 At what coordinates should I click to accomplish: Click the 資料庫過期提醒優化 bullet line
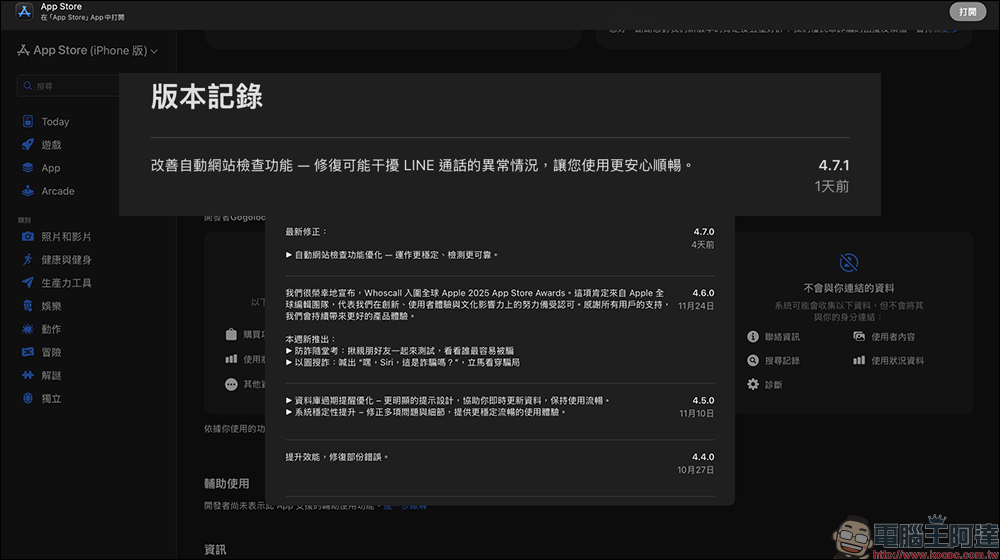click(x=448, y=400)
